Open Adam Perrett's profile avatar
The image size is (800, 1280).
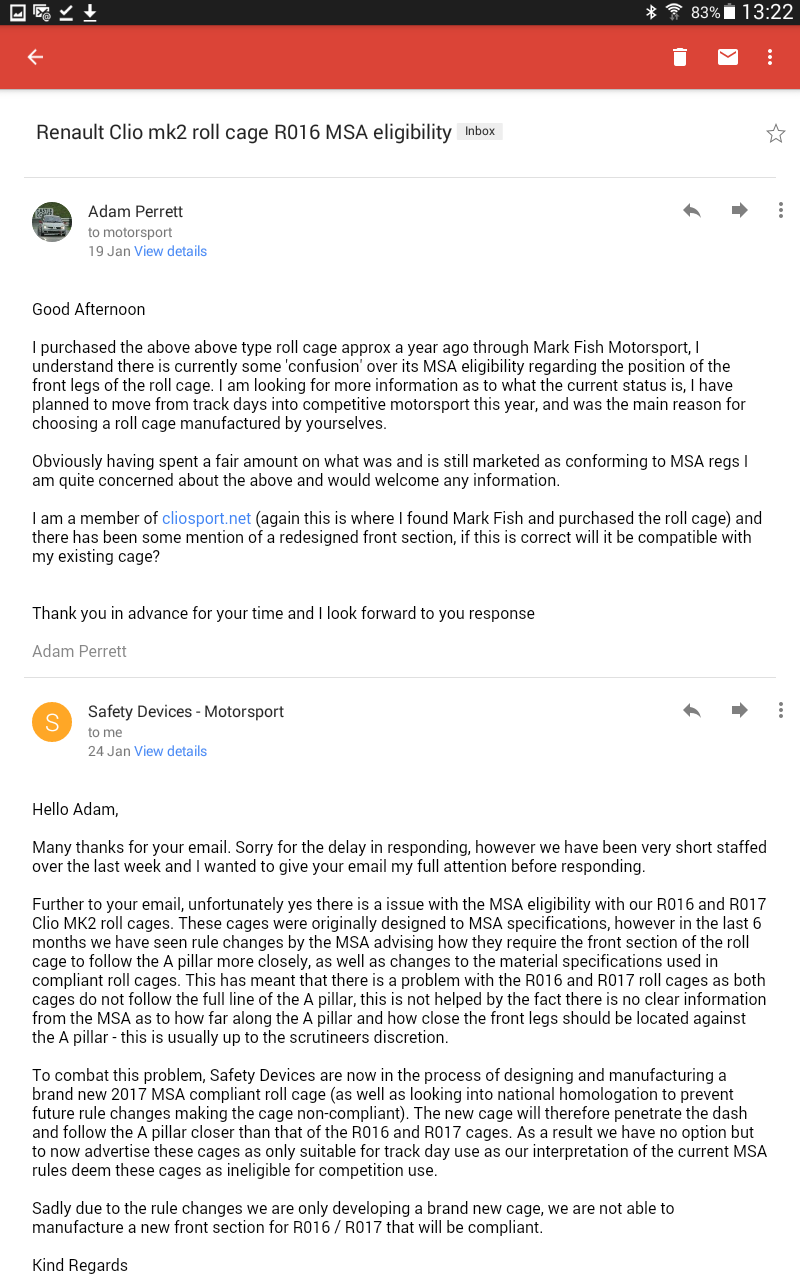tap(51, 222)
